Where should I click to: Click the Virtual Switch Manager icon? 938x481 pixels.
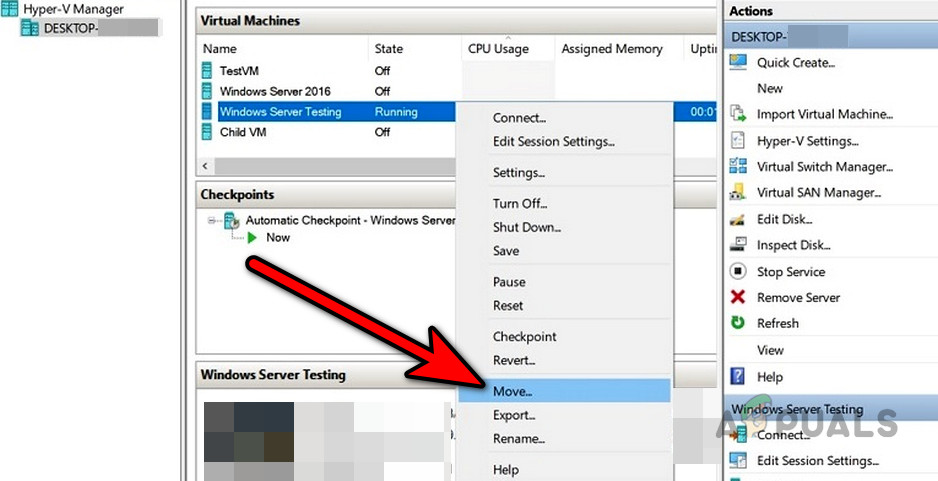pos(738,166)
